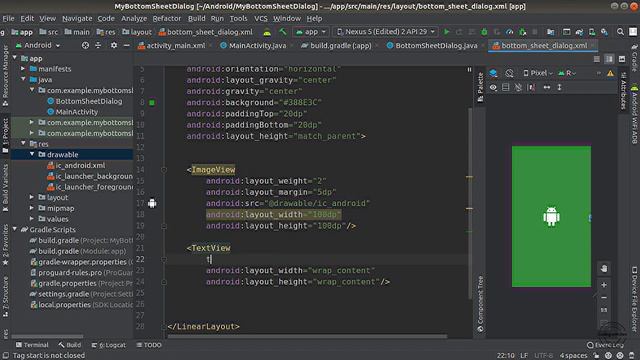Click the Design Surface layers icon

[493, 73]
